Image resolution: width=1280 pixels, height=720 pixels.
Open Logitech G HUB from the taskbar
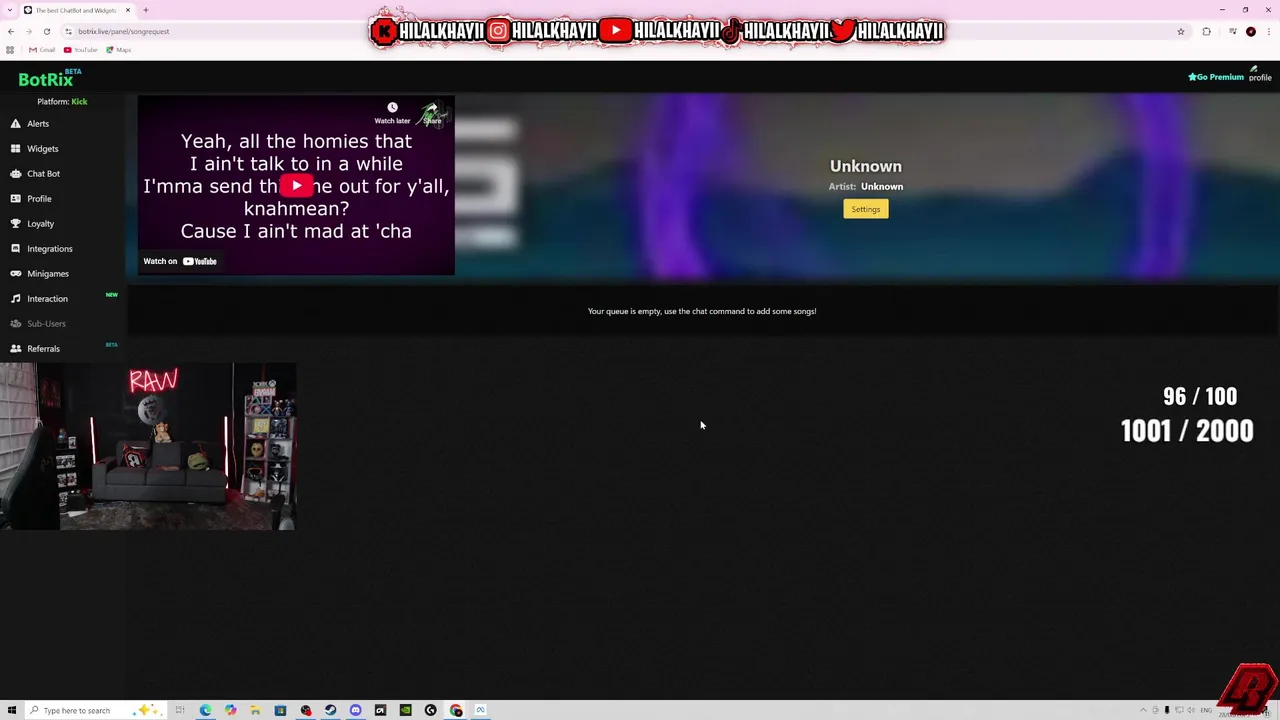click(430, 710)
